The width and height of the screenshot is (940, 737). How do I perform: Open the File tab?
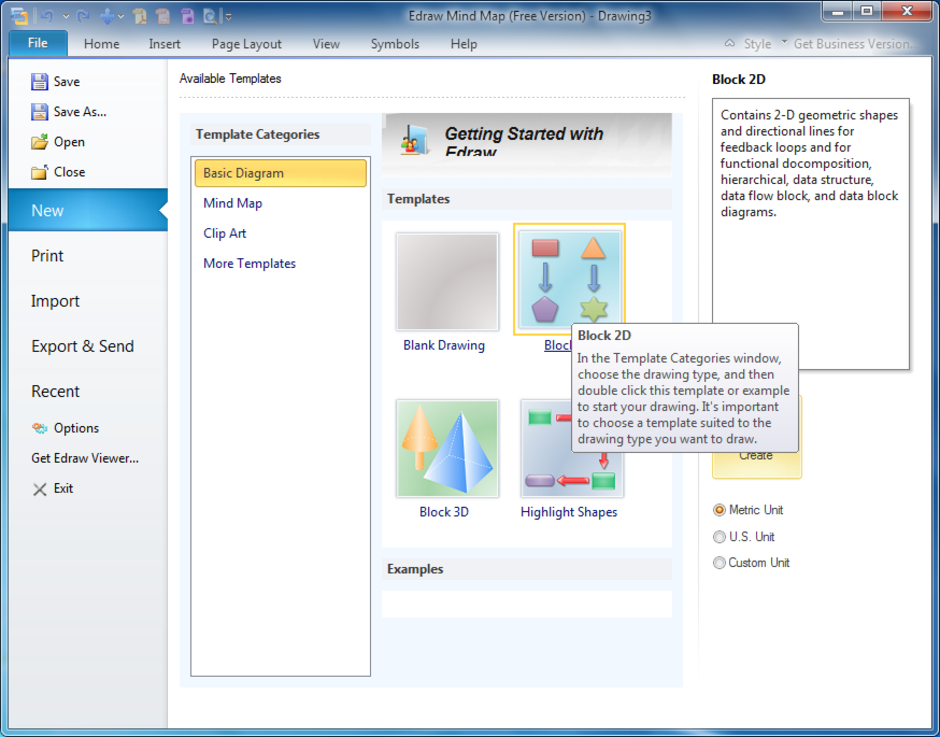click(x=38, y=43)
